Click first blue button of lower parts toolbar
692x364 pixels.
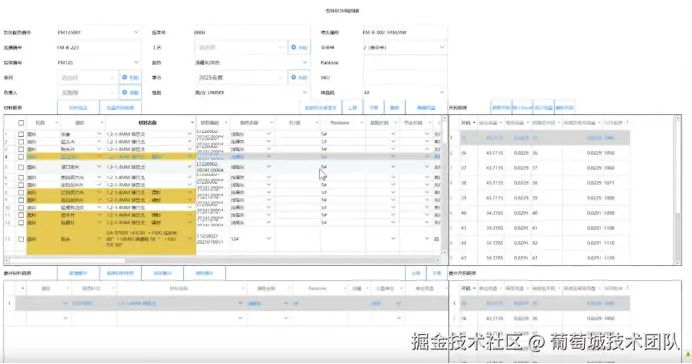click(x=78, y=273)
